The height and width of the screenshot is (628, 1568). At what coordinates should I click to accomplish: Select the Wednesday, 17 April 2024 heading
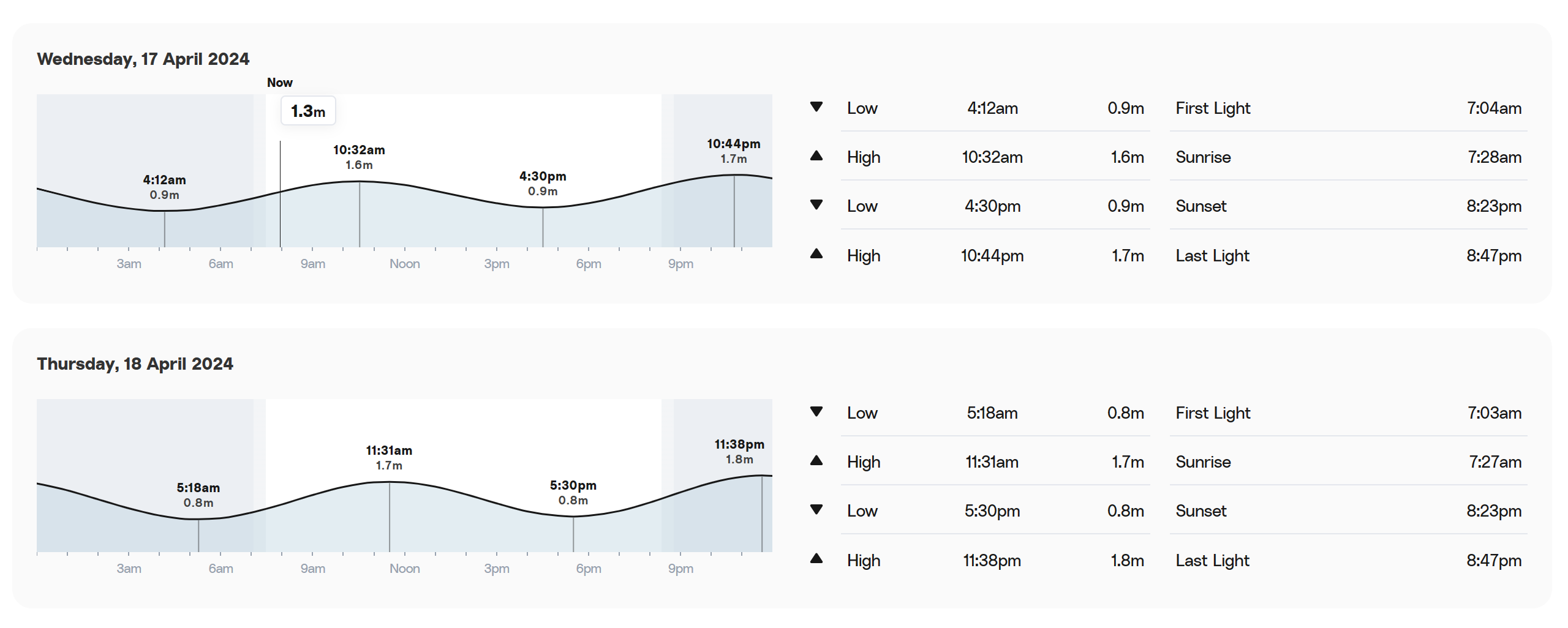point(143,59)
